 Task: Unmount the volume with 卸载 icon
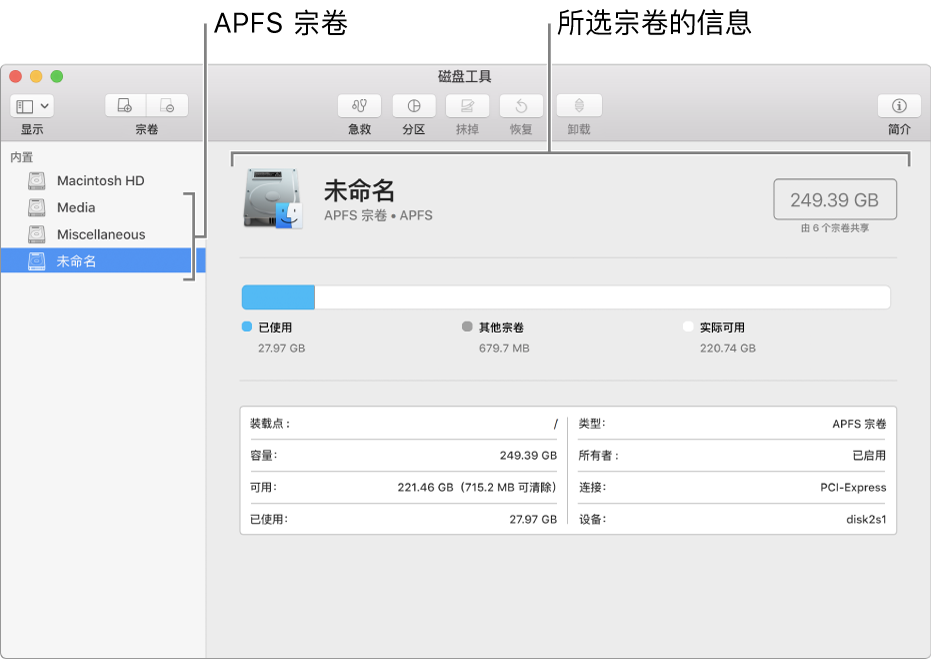[x=578, y=105]
